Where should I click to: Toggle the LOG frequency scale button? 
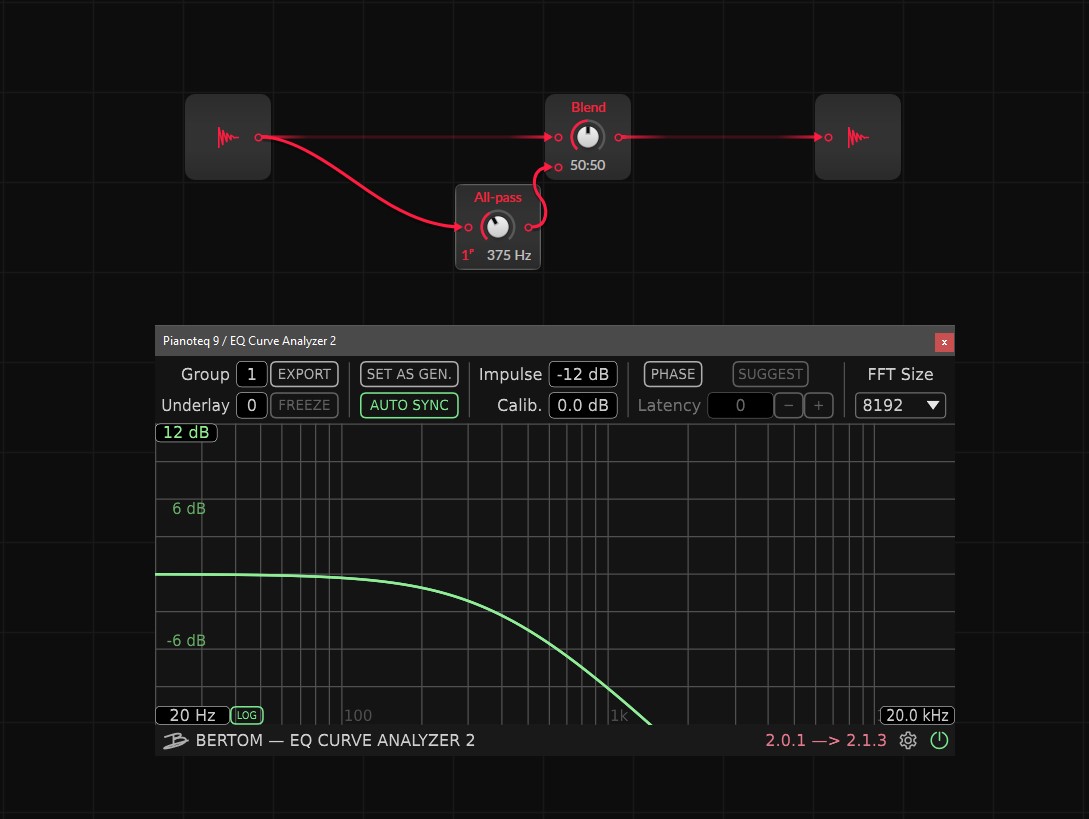(247, 715)
